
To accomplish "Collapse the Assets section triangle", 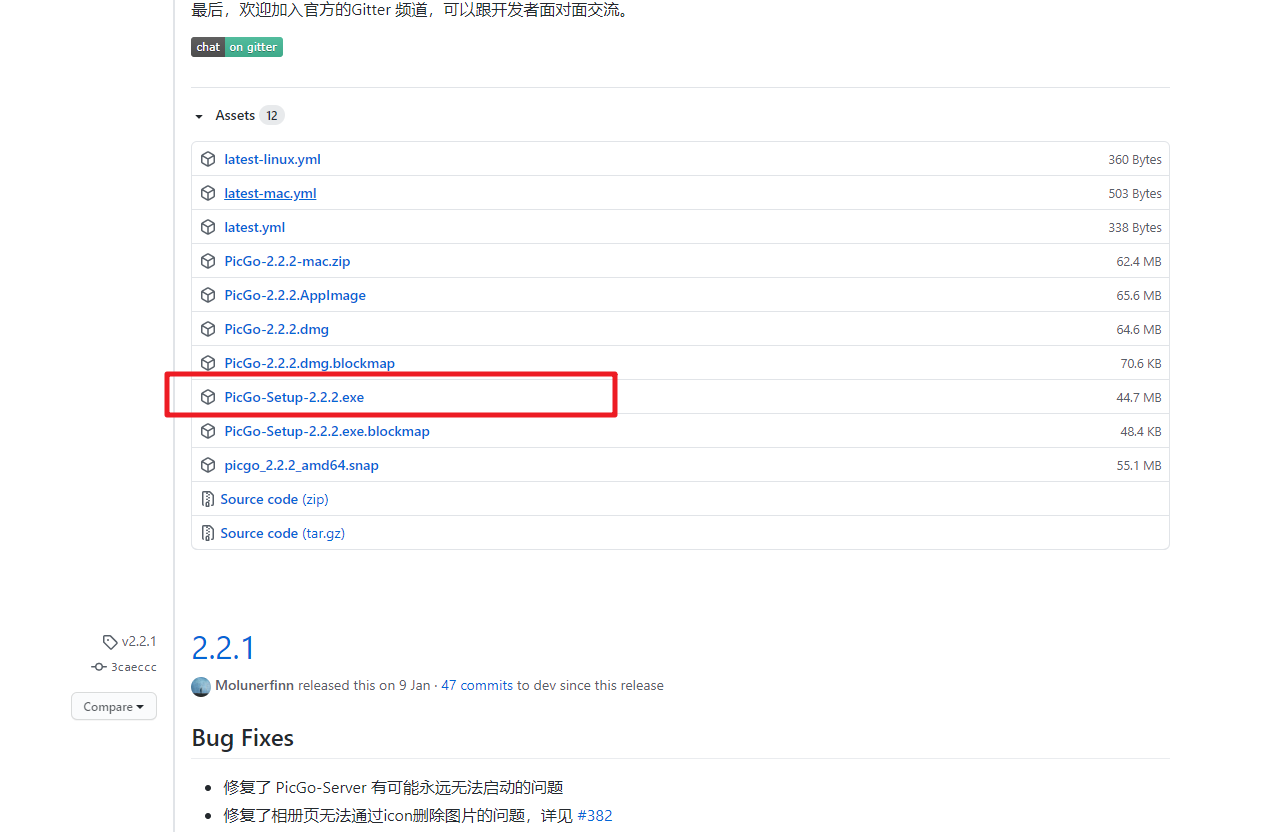I will pyautogui.click(x=199, y=116).
